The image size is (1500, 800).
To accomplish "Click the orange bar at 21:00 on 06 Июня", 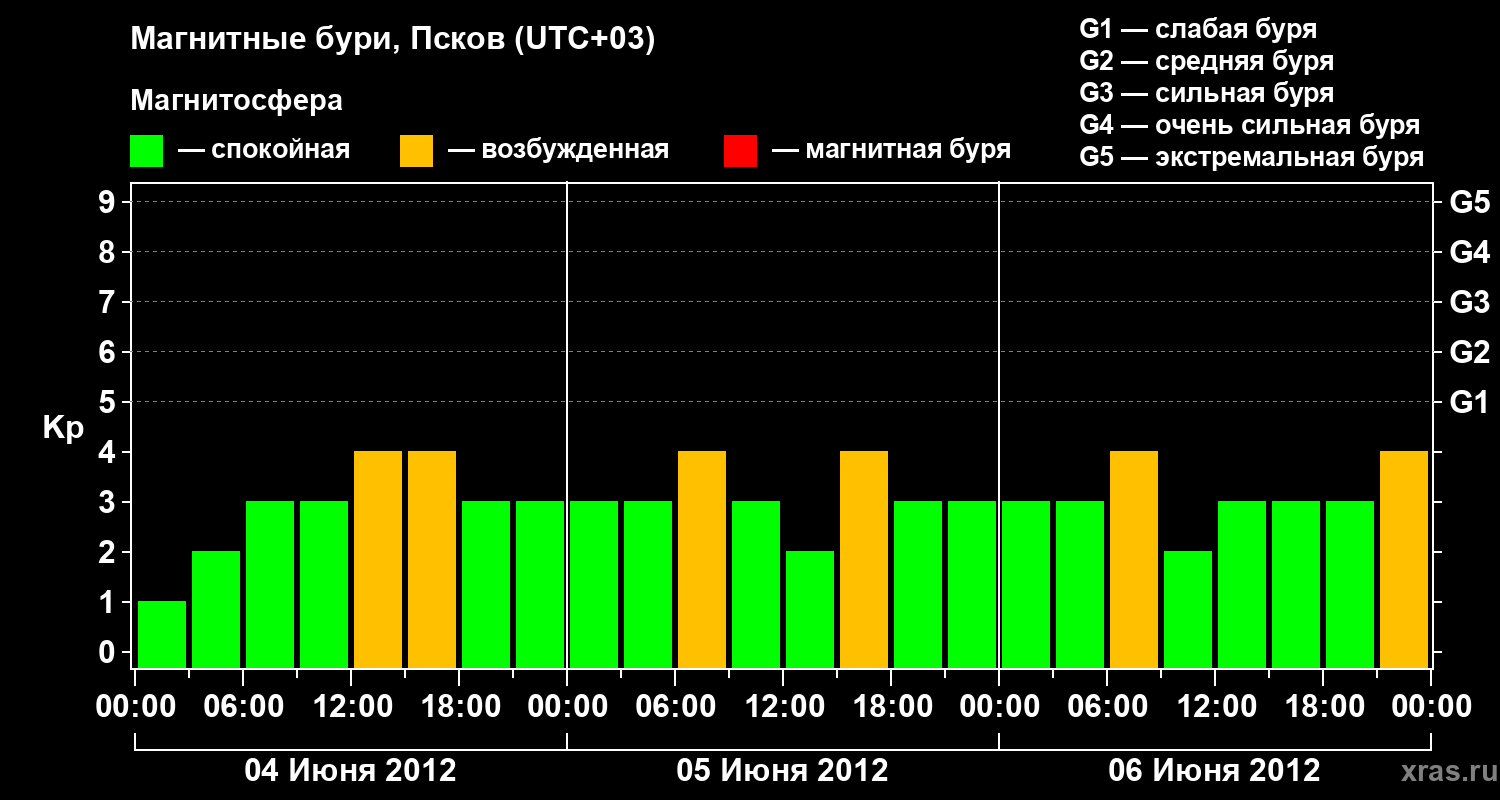I will [x=1404, y=559].
